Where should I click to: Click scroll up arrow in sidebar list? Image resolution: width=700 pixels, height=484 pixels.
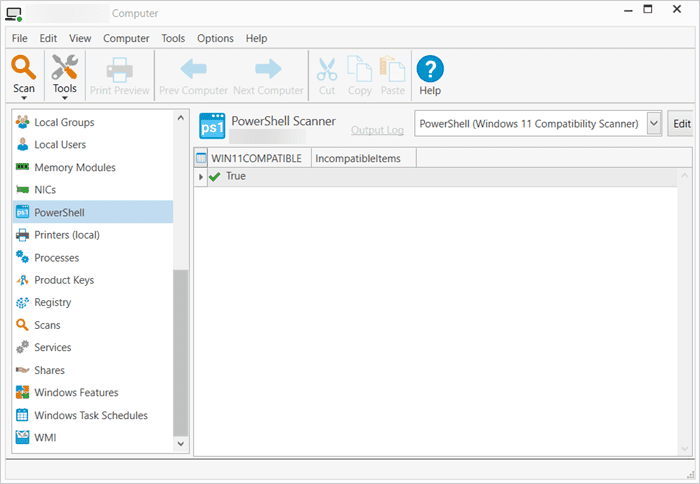point(180,118)
